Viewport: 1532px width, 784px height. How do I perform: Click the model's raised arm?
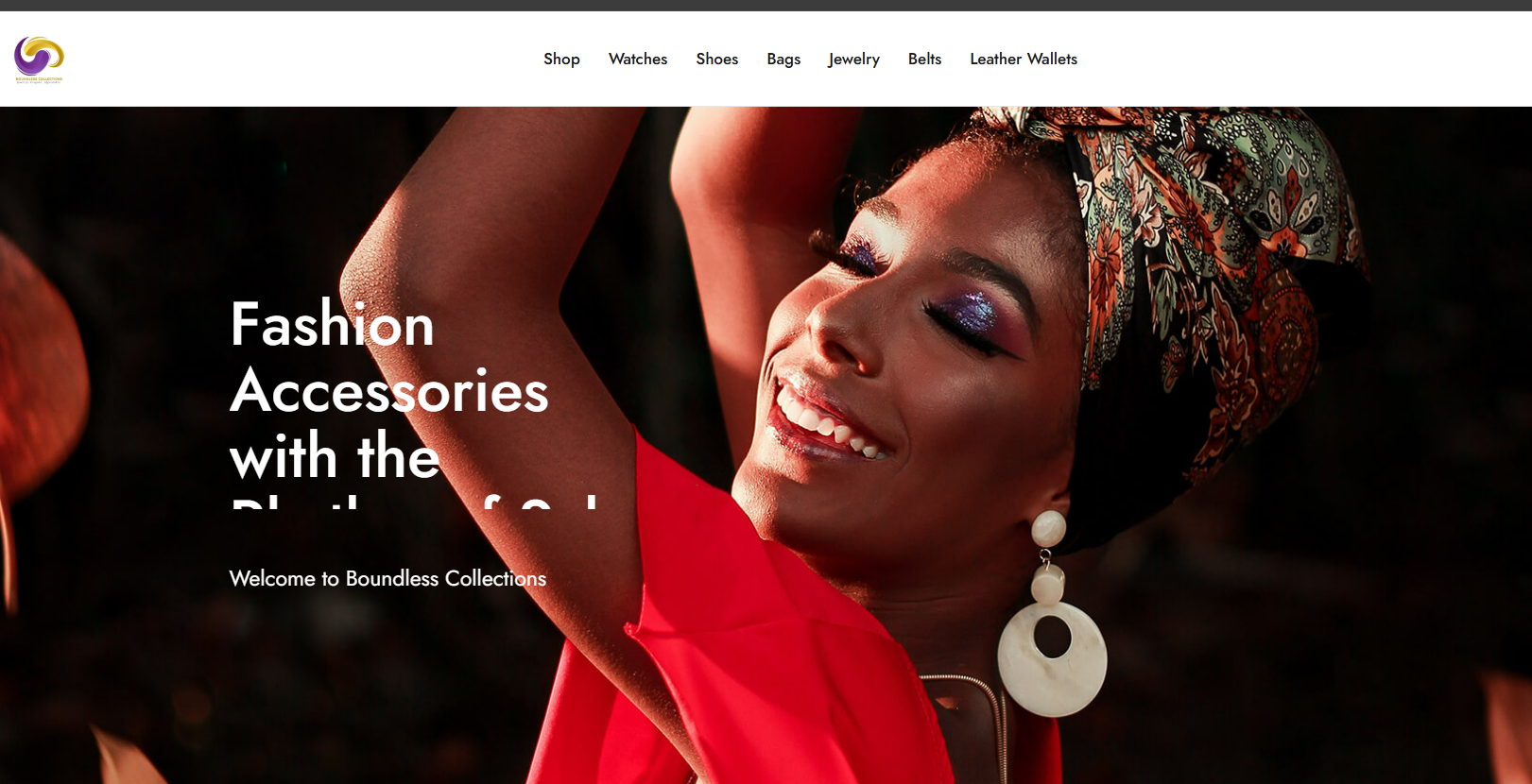click(491, 283)
